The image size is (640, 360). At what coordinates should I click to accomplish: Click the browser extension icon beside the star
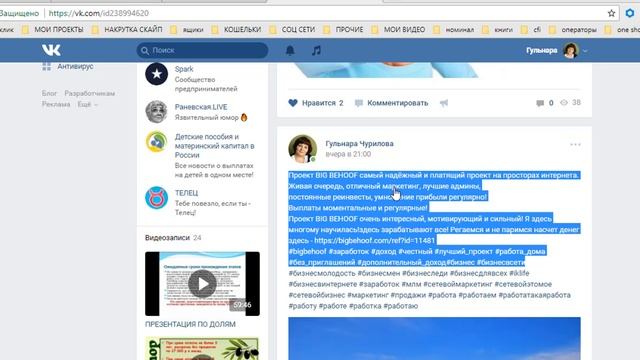[x=630, y=13]
